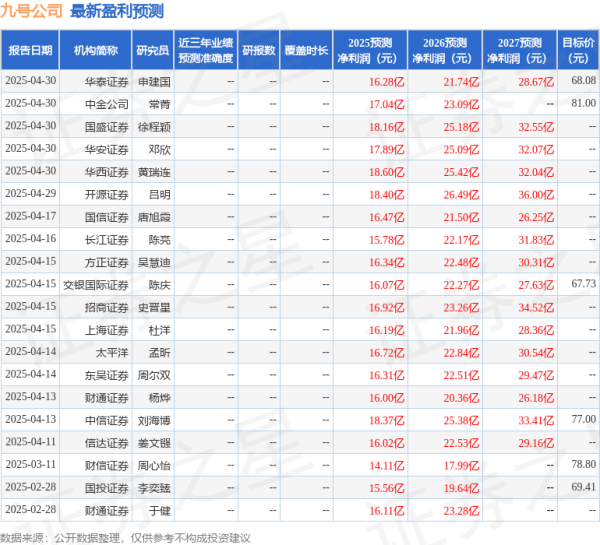Click the 15.78亿 profit value
The width and height of the screenshot is (600, 545).
click(x=386, y=240)
